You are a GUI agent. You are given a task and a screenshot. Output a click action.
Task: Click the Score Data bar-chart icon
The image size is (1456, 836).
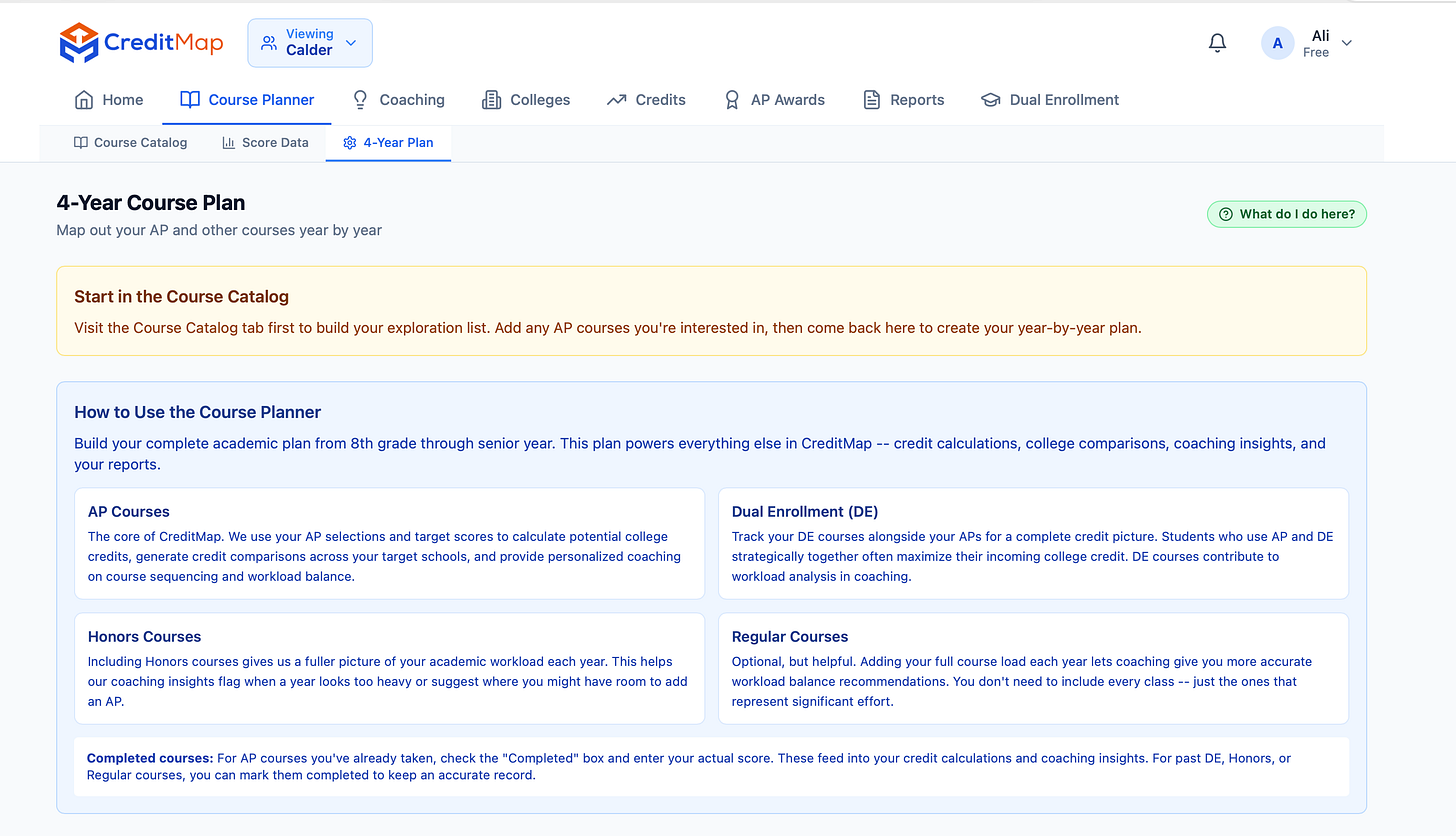click(x=229, y=143)
